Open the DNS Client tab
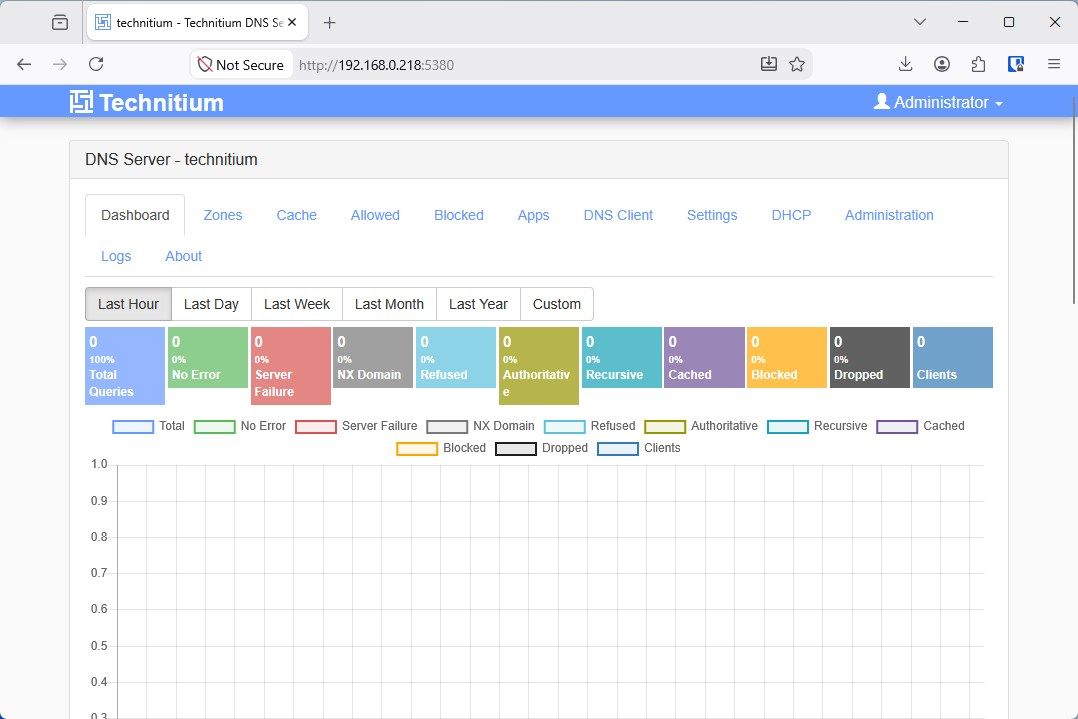 618,215
